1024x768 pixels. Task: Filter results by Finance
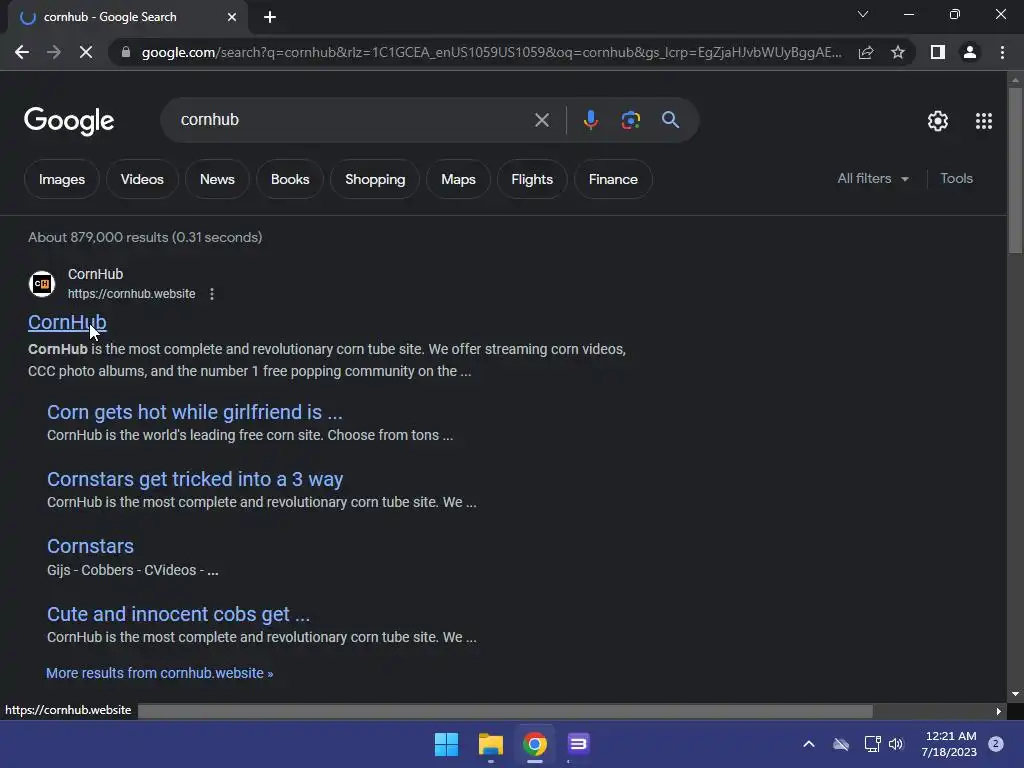pyautogui.click(x=613, y=179)
